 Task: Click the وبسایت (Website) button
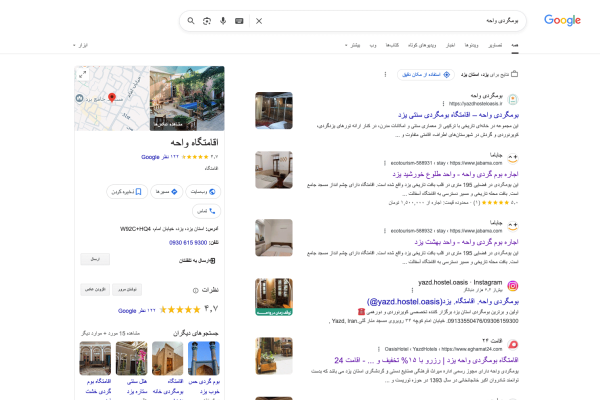click(x=203, y=191)
